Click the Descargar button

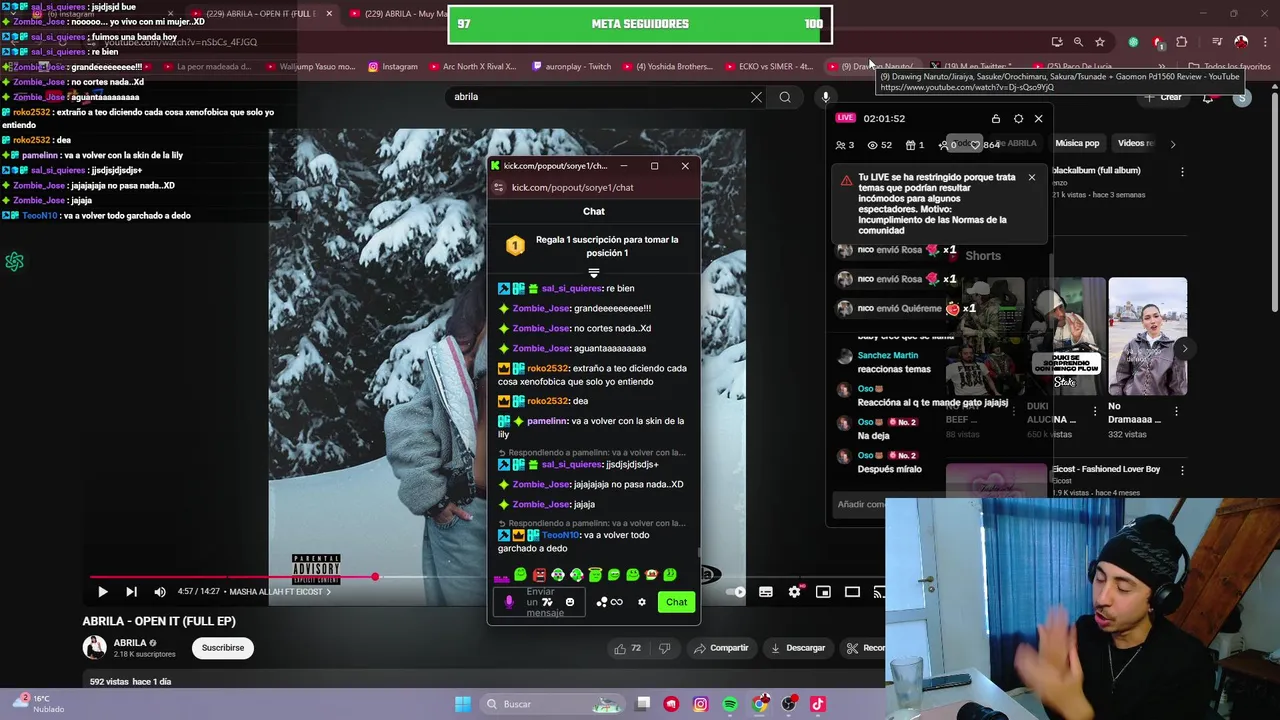(x=797, y=648)
